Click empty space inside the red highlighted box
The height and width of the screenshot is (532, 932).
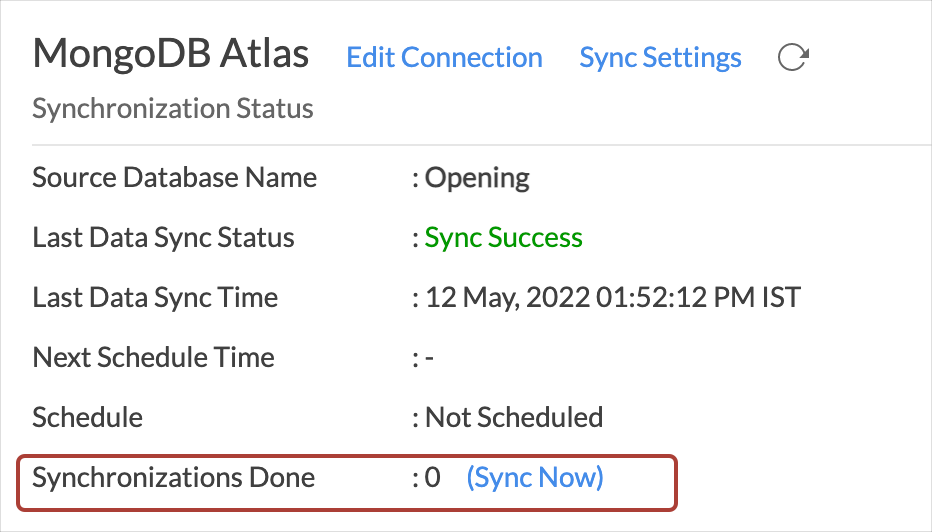click(x=639, y=483)
